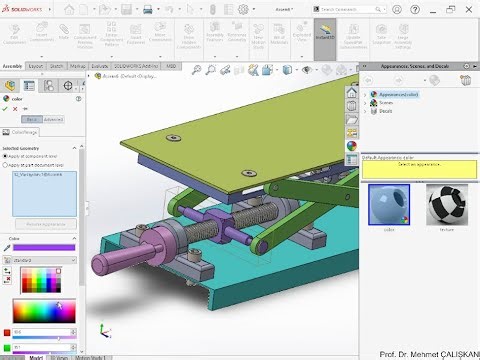Click Linear Component Pattern
This screenshot has height=360, width=480.
[x=111, y=34]
